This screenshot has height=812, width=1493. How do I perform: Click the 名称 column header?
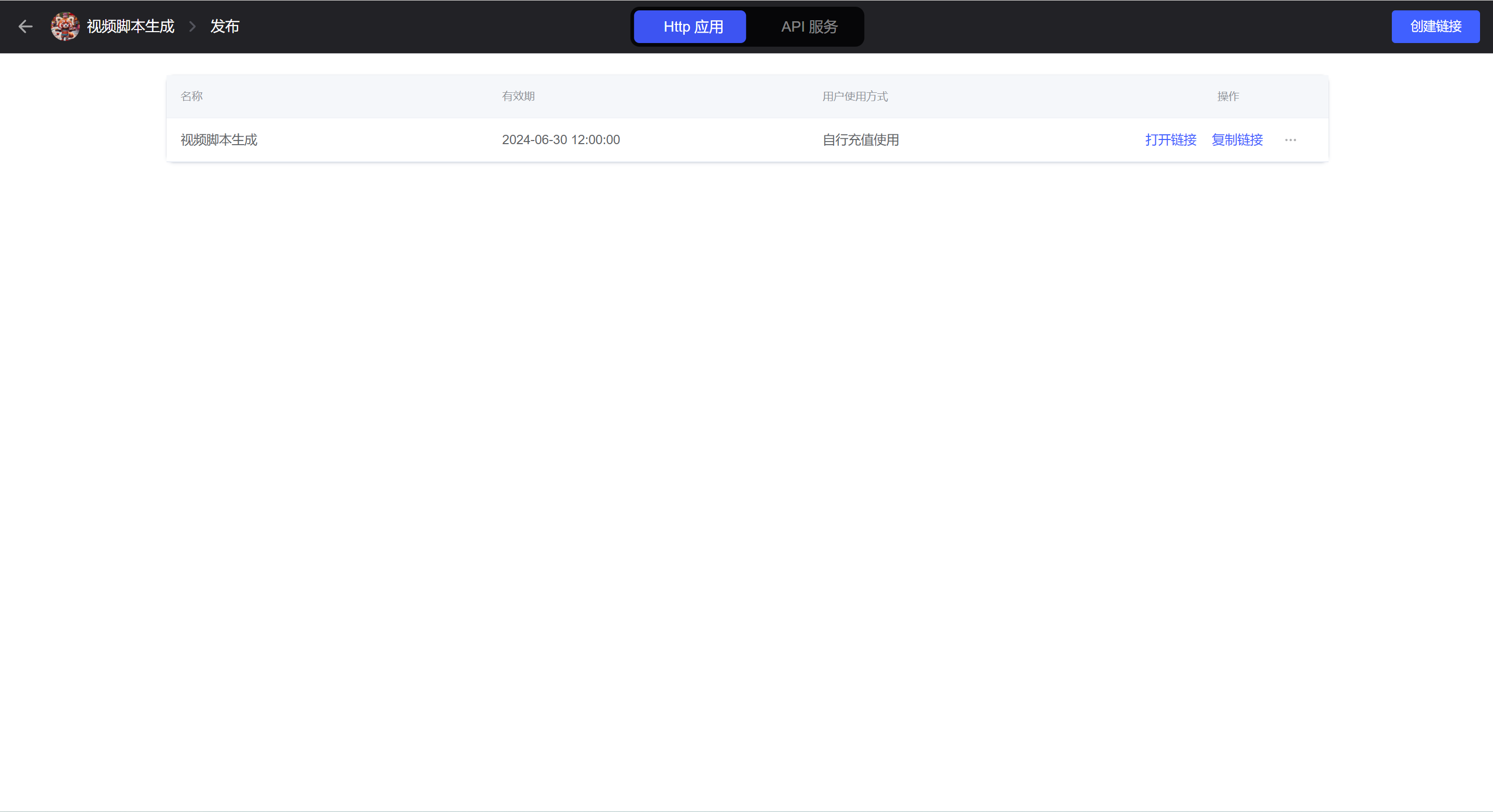(x=191, y=96)
